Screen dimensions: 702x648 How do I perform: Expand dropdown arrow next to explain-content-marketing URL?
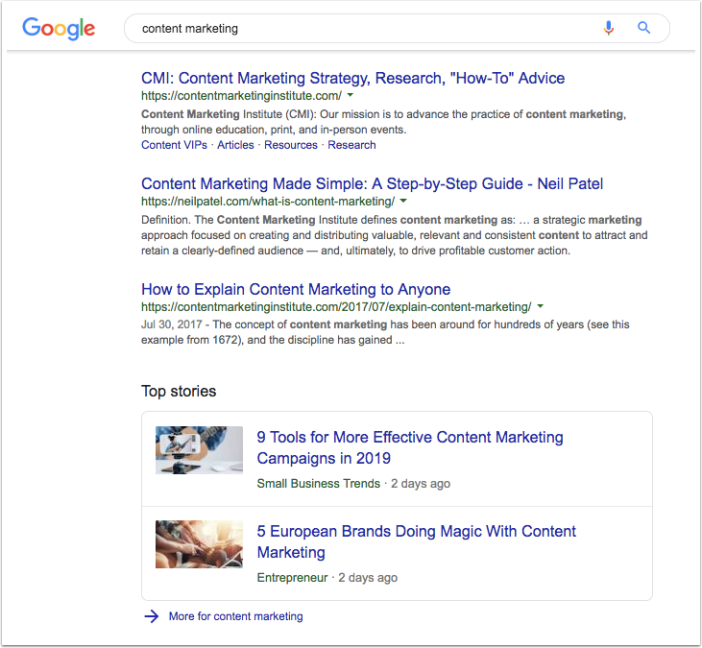(x=540, y=306)
